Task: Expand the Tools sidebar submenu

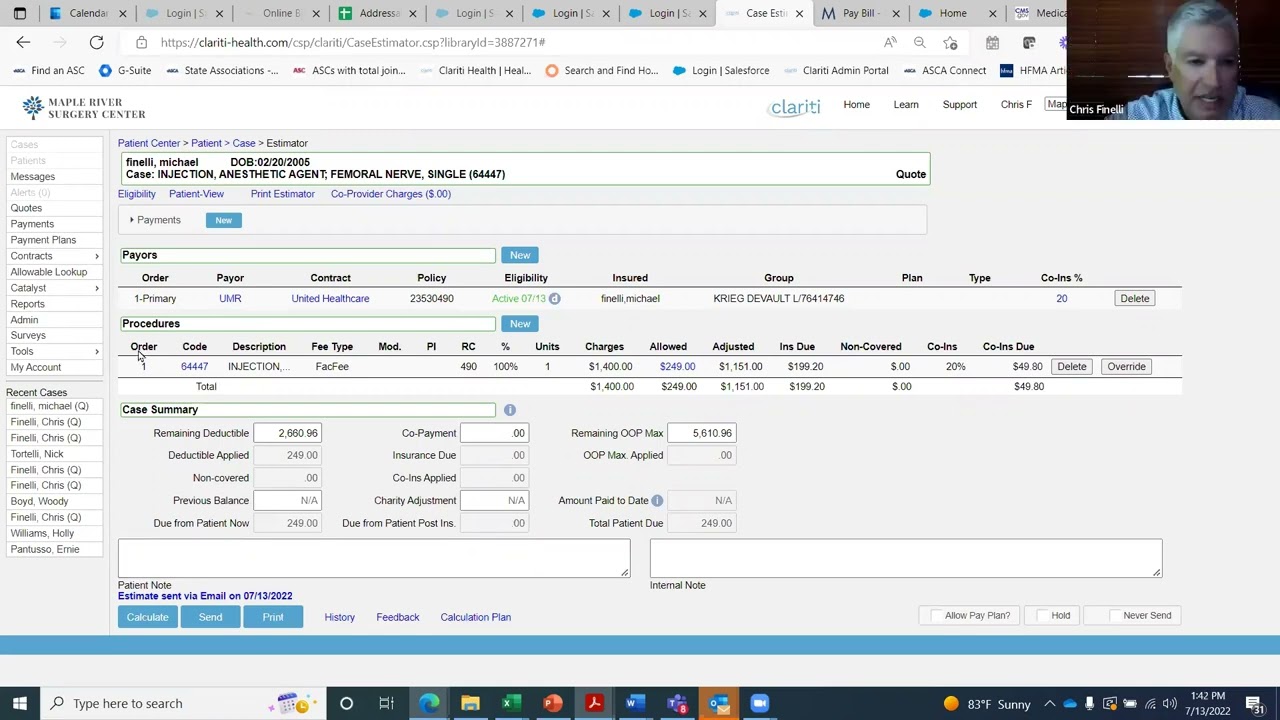Action: pyautogui.click(x=97, y=352)
